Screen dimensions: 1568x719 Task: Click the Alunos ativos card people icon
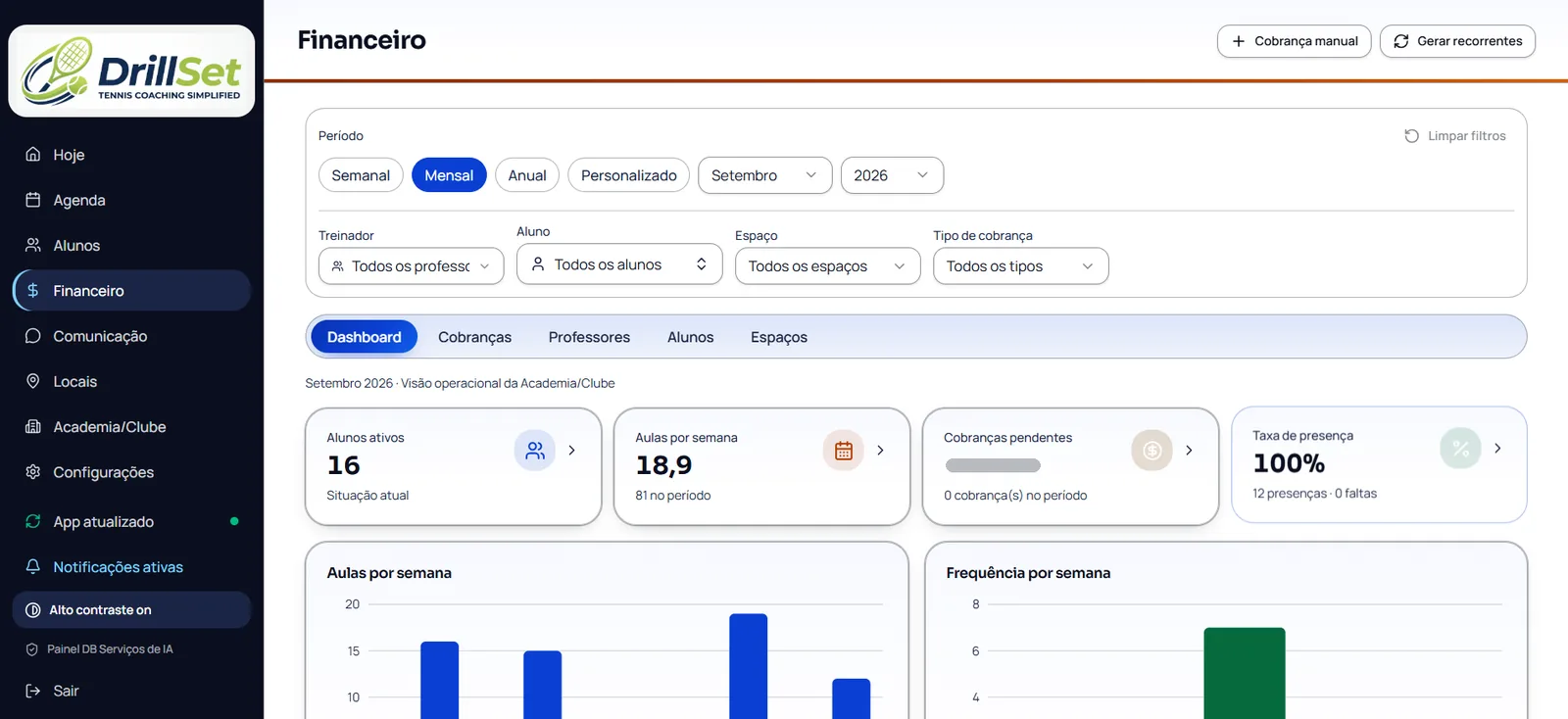click(x=535, y=451)
